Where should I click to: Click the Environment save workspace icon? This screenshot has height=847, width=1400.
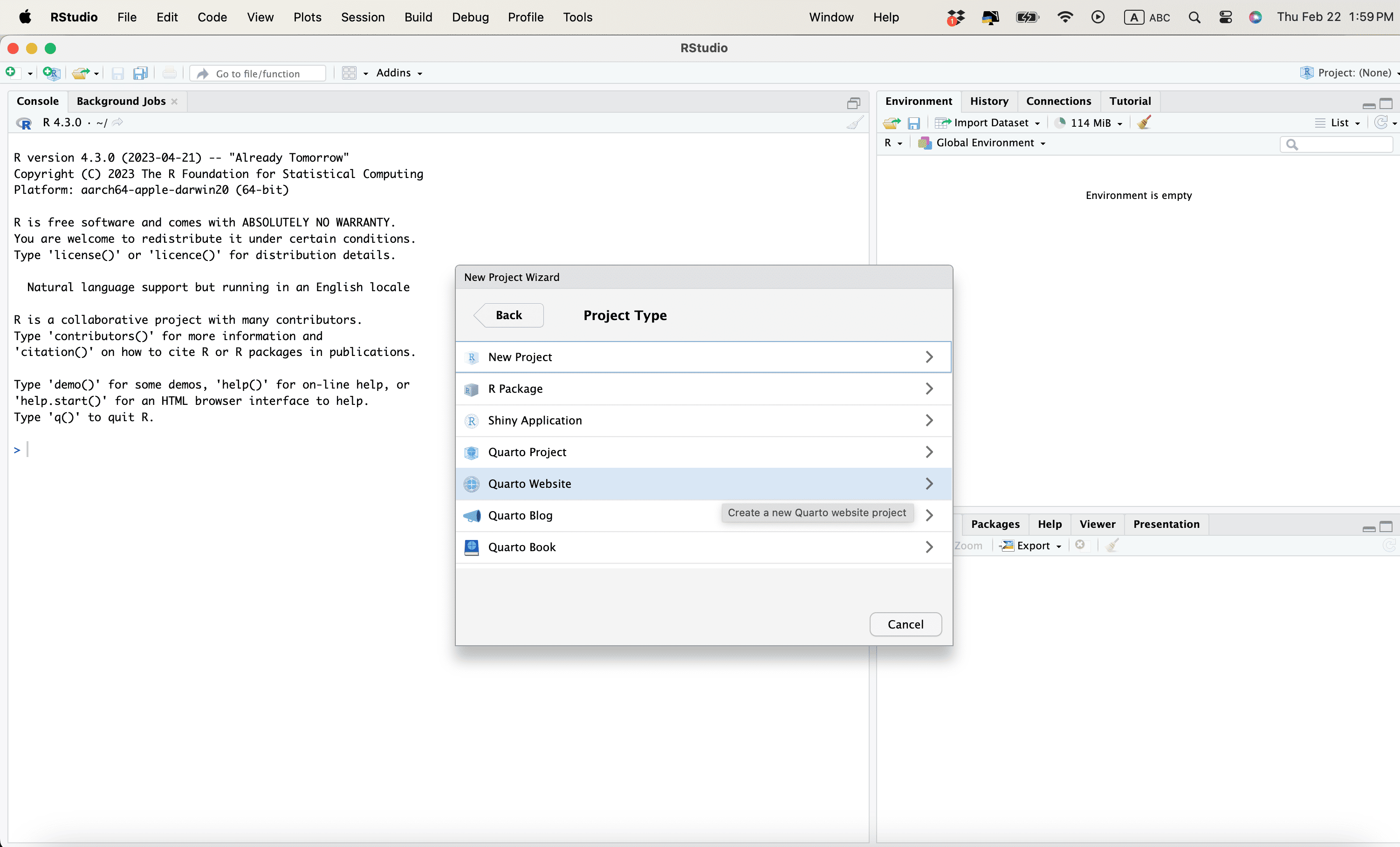pos(913,123)
